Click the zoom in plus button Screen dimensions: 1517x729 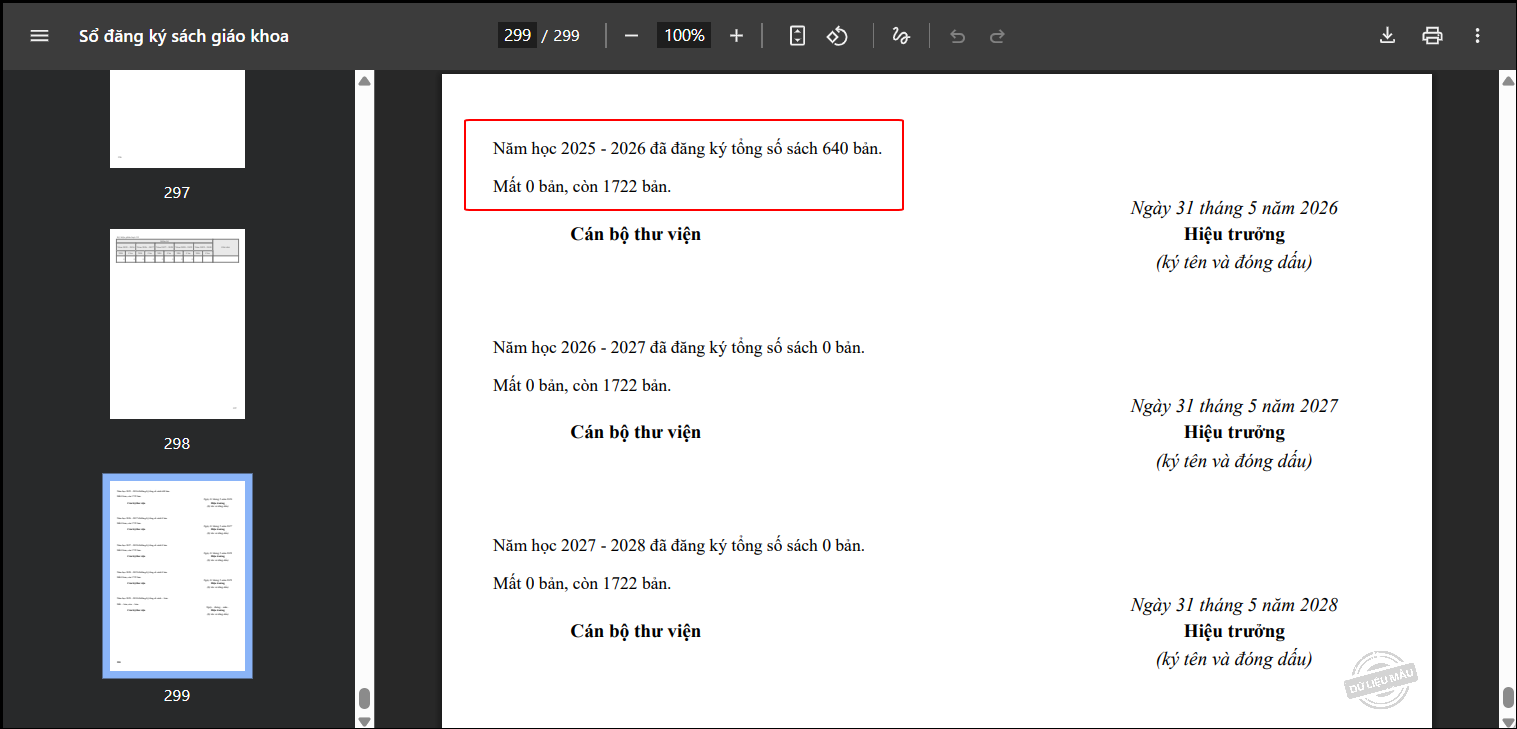[736, 36]
